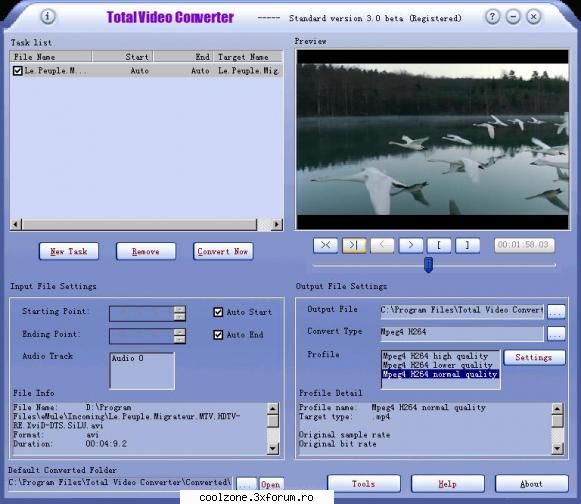
Task: Click the Convert Now button
Action: coord(223,252)
